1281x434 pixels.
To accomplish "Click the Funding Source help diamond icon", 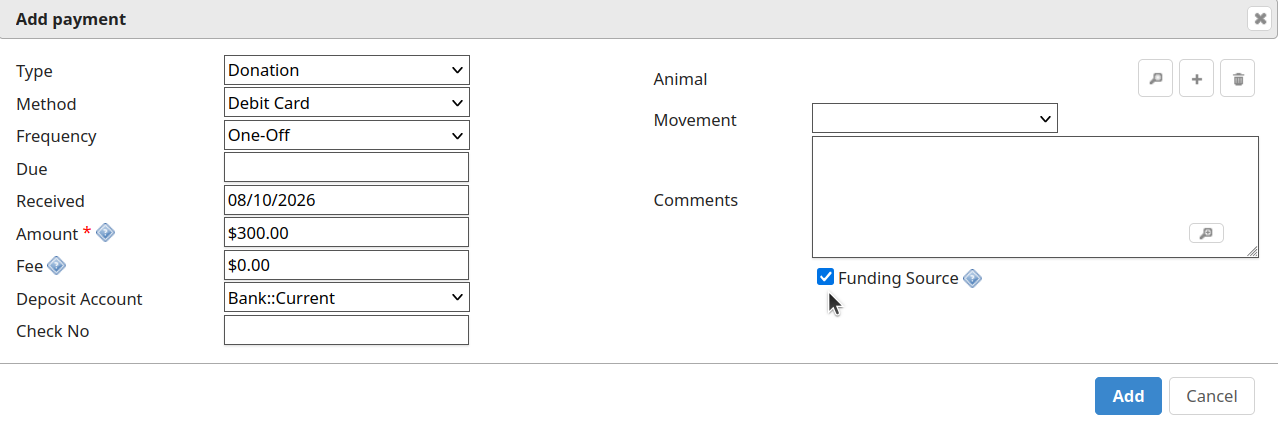I will (x=972, y=278).
